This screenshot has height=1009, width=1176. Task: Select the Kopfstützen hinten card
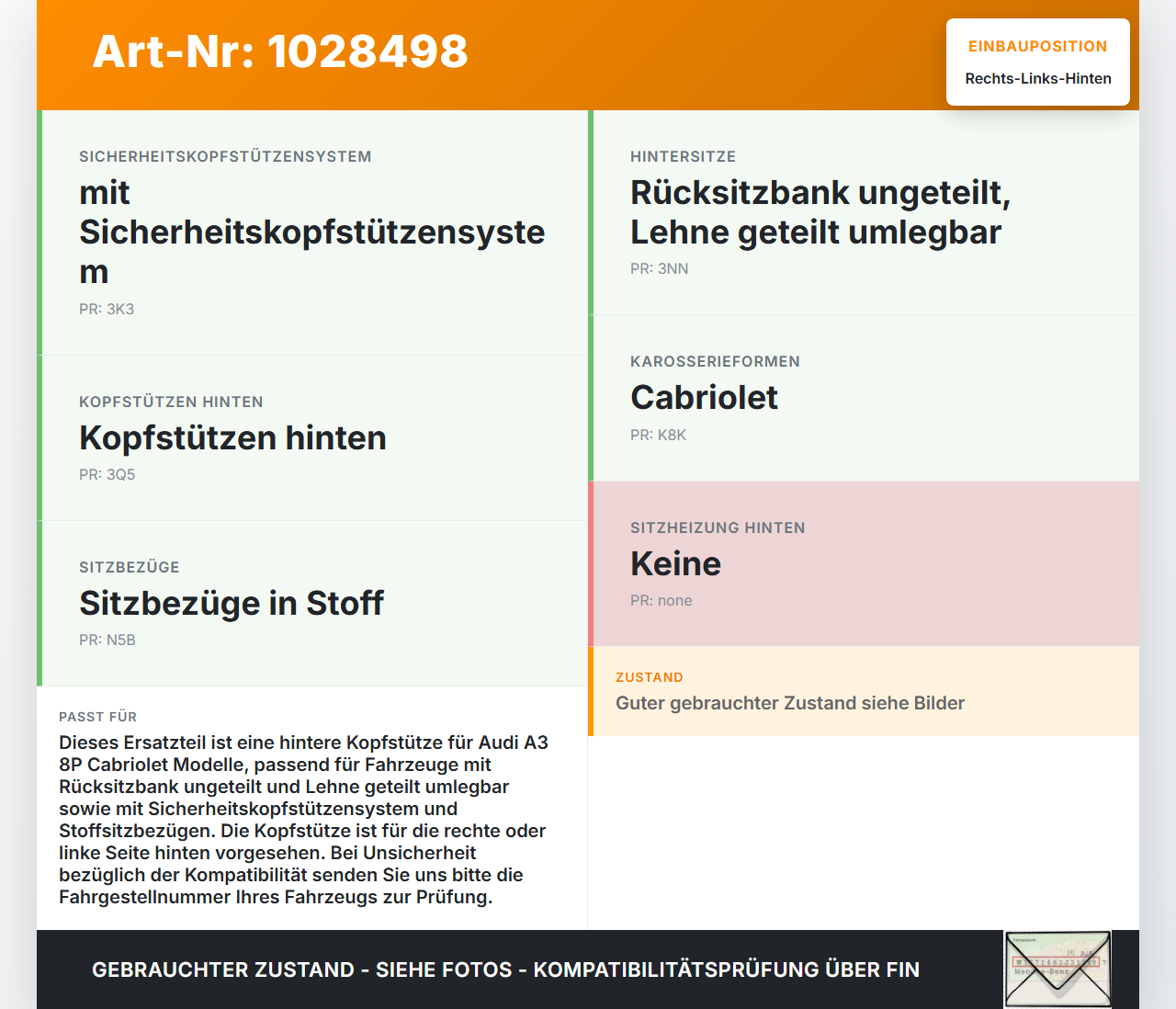pyautogui.click(x=312, y=438)
